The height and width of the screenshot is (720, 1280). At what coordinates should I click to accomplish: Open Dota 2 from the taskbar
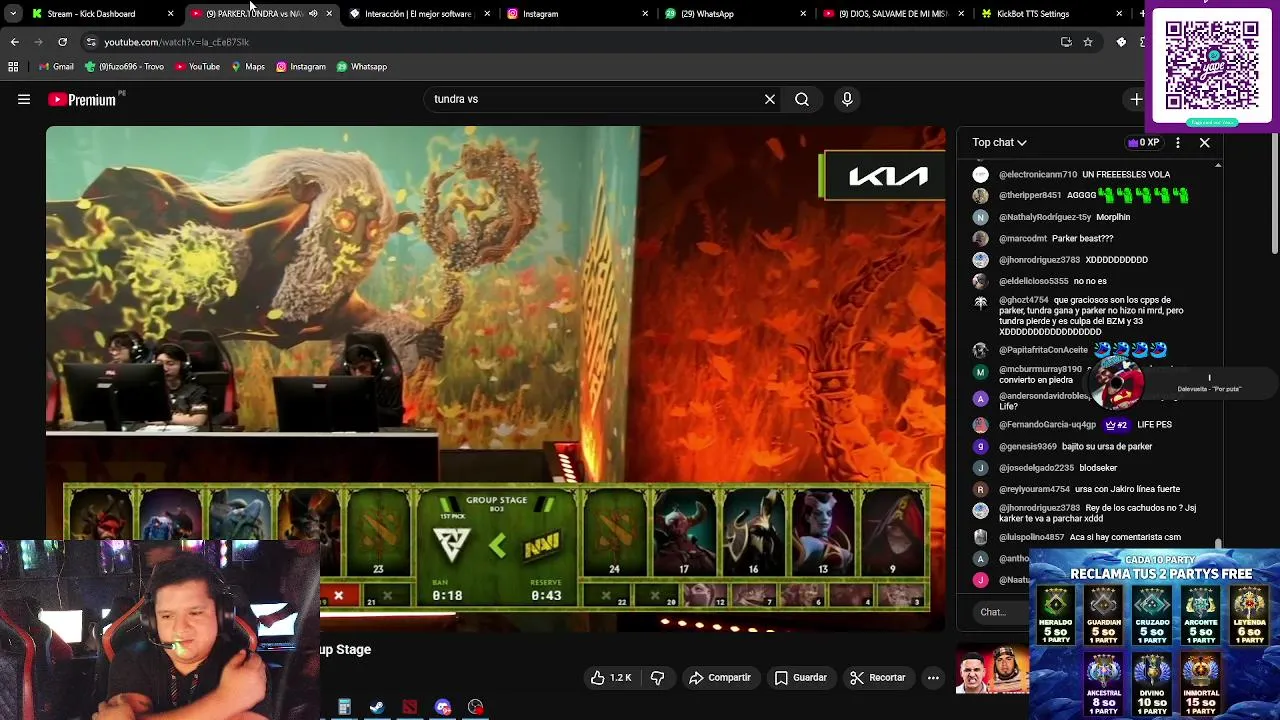pos(410,707)
